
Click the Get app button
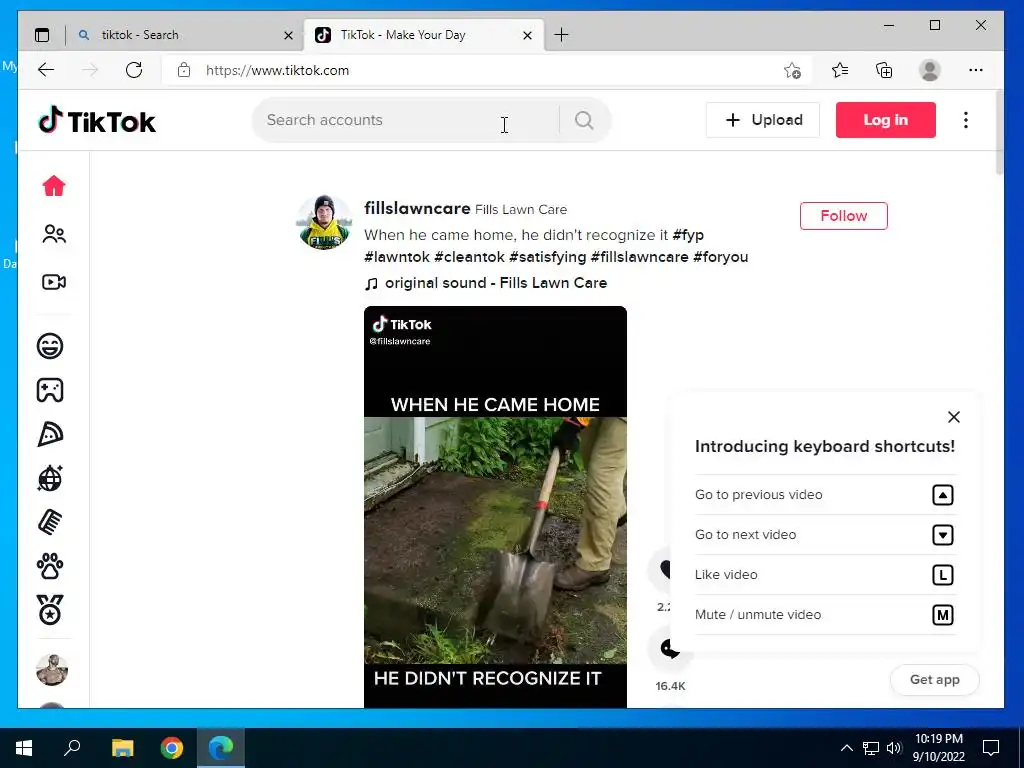935,680
